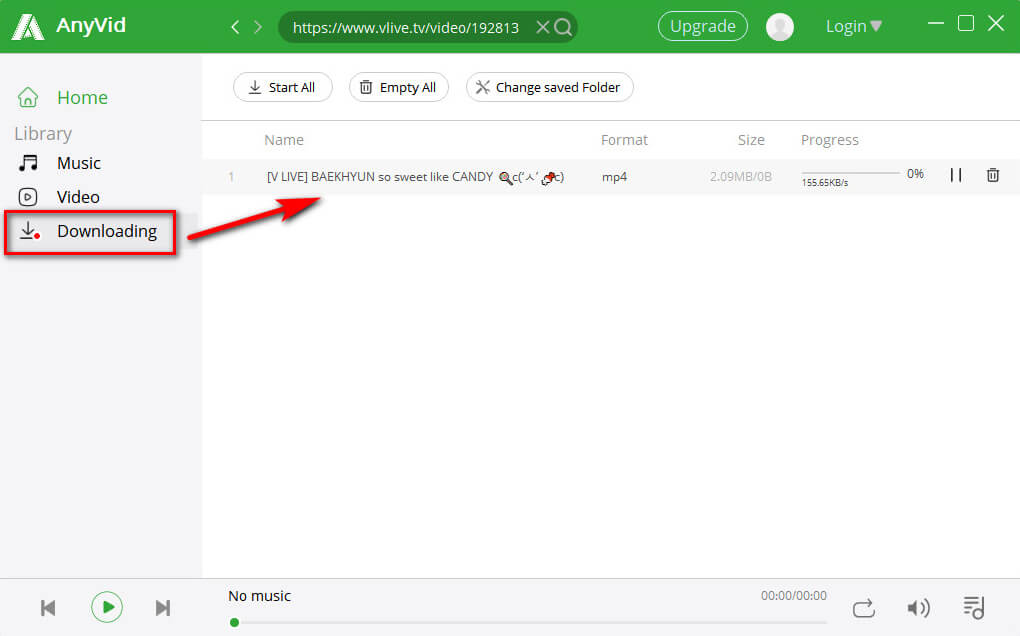Open the user profile avatar
The image size is (1020, 636).
click(x=780, y=27)
